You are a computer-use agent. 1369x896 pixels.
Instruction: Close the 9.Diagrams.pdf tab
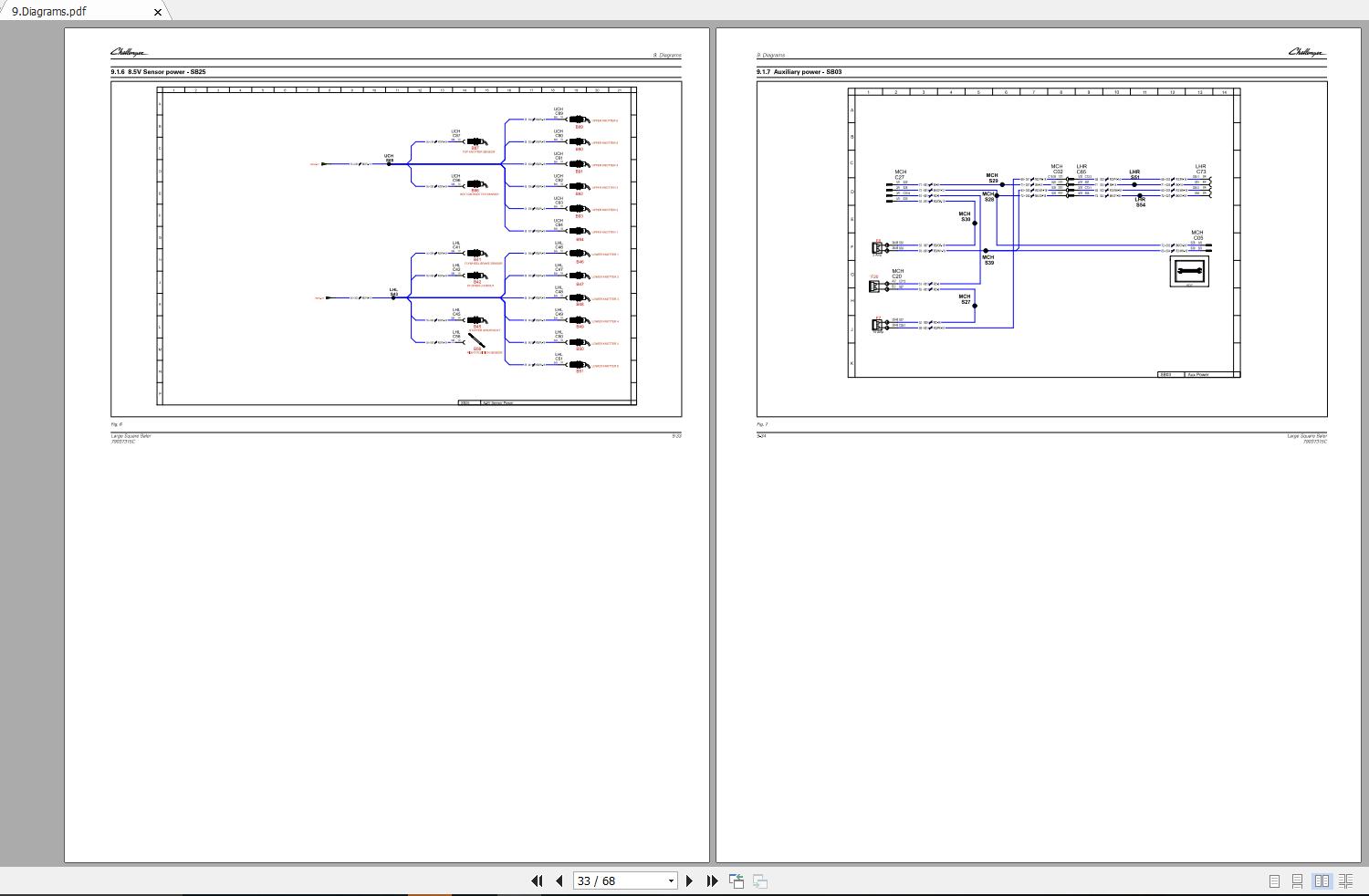click(x=157, y=12)
